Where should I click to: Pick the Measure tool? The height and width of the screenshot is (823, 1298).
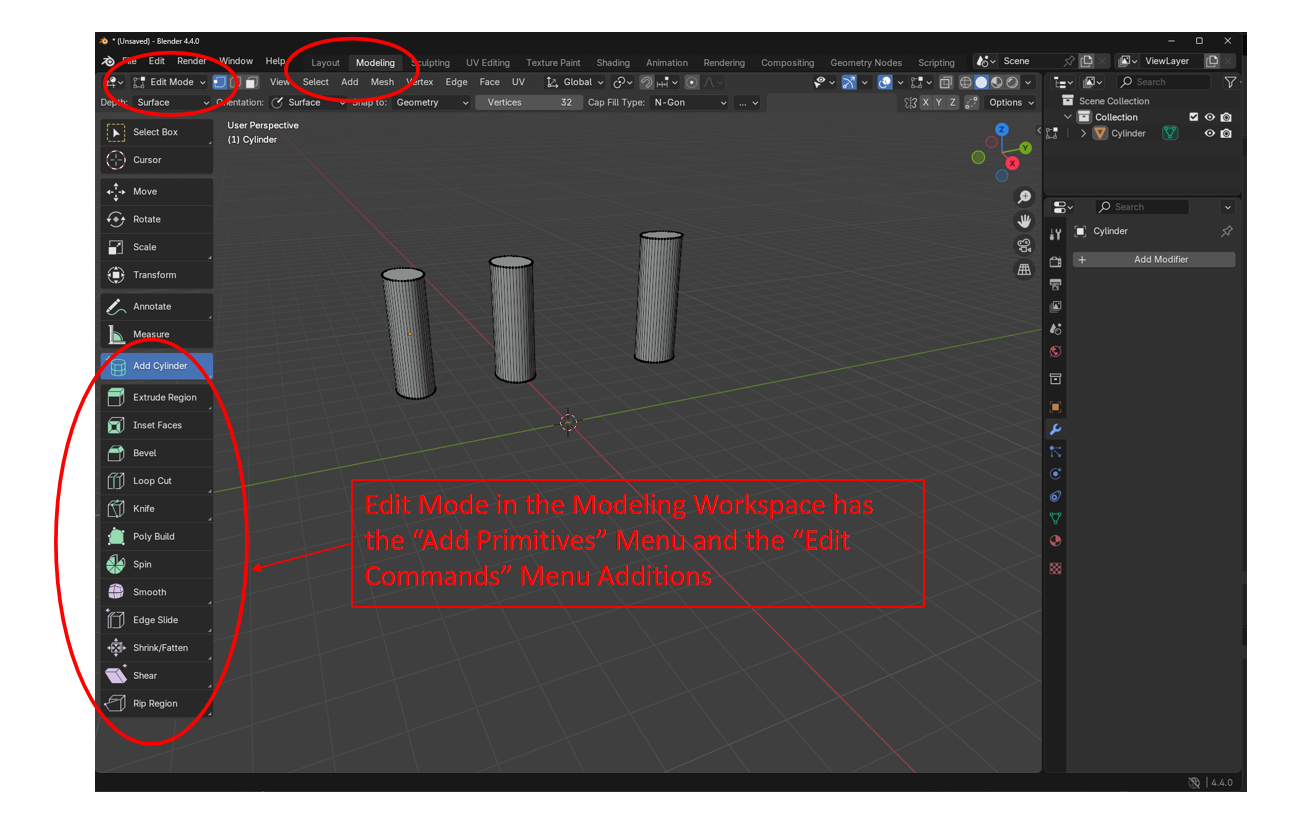point(157,334)
